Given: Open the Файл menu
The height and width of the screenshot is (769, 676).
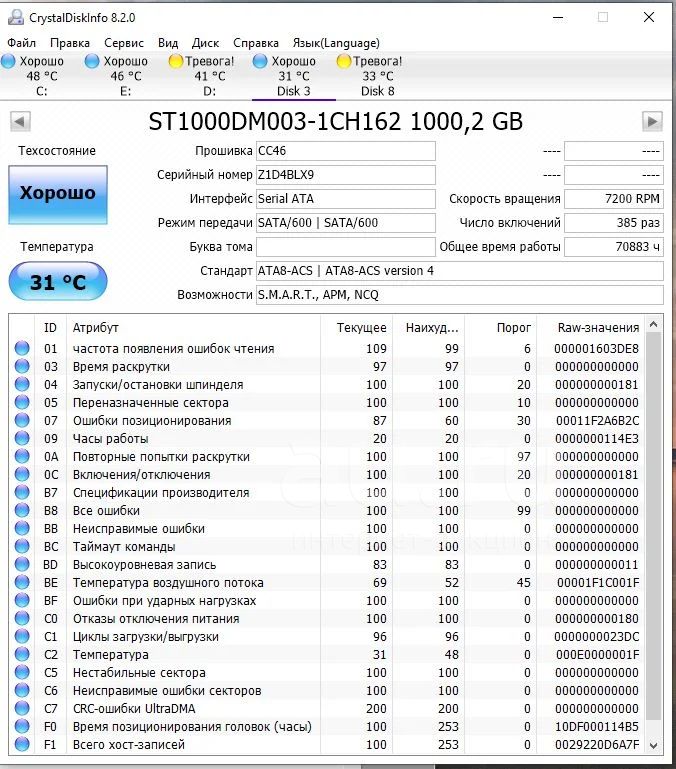Looking at the screenshot, I should (x=21, y=43).
